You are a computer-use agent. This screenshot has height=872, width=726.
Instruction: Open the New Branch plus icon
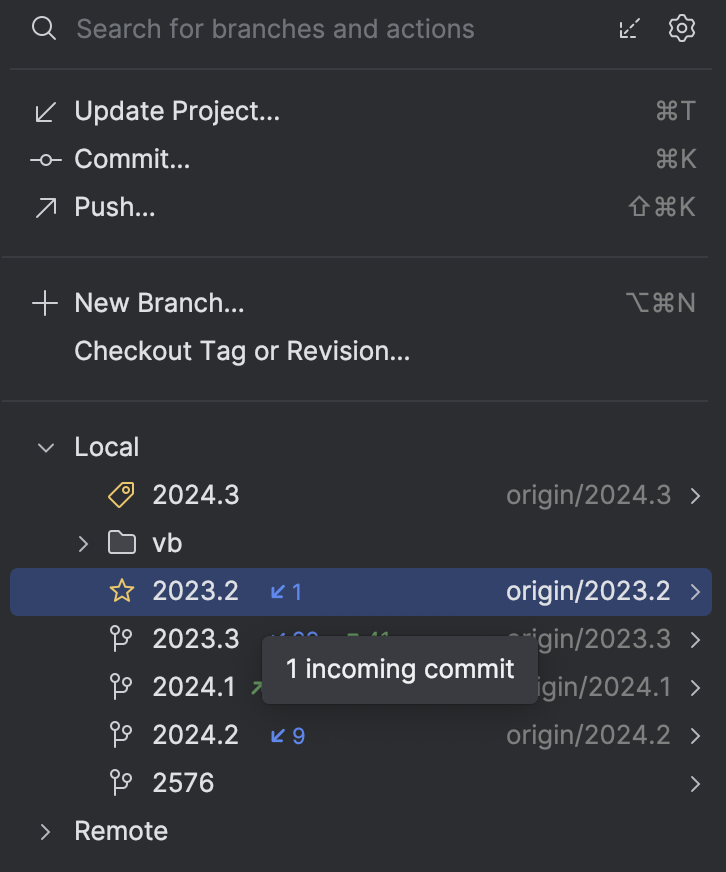point(44,303)
